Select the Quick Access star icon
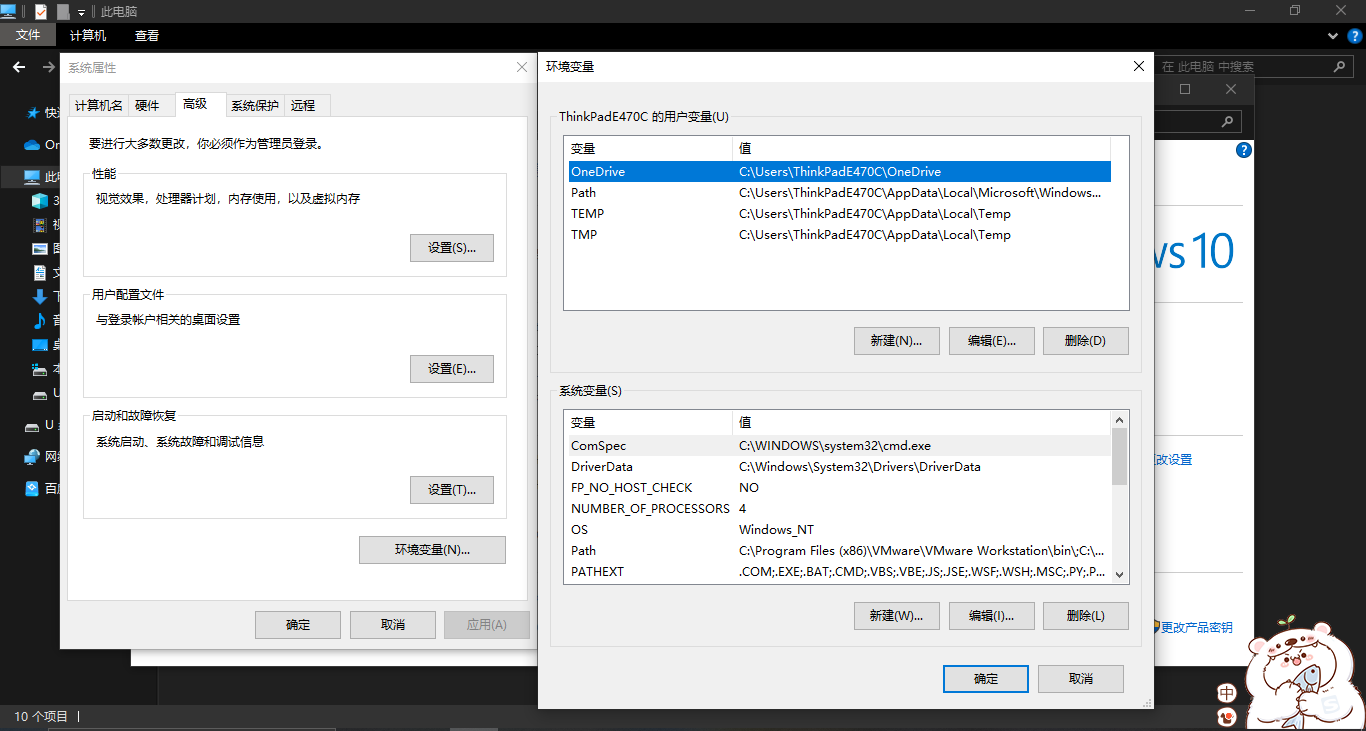 [x=33, y=113]
